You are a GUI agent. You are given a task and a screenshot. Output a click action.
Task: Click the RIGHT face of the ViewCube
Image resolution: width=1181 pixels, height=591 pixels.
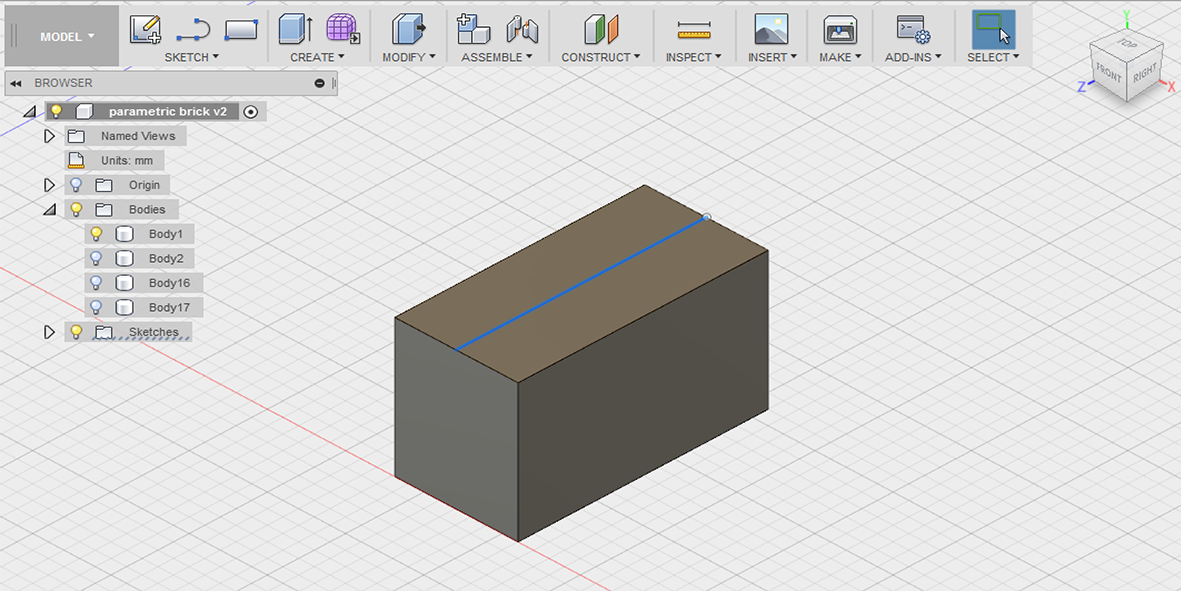pyautogui.click(x=1145, y=73)
